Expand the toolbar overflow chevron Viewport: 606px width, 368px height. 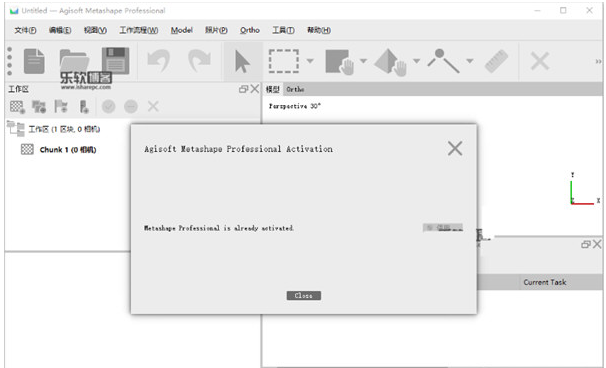coord(598,61)
